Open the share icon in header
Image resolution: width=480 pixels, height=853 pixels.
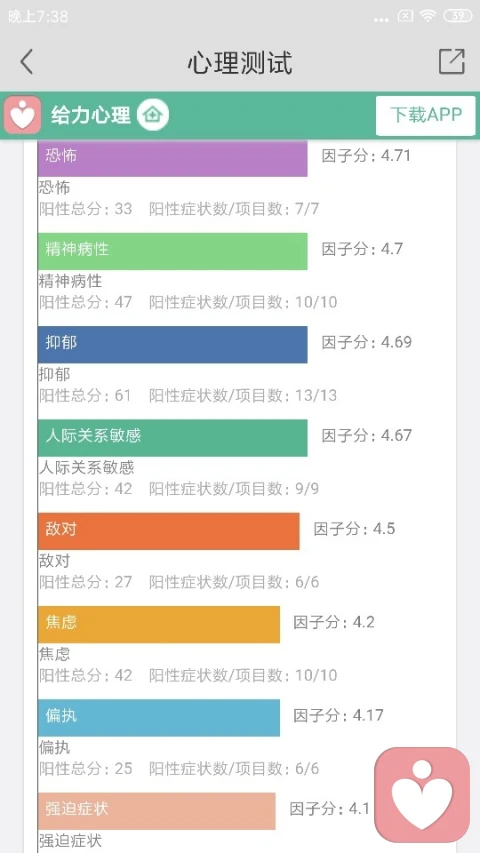(452, 61)
